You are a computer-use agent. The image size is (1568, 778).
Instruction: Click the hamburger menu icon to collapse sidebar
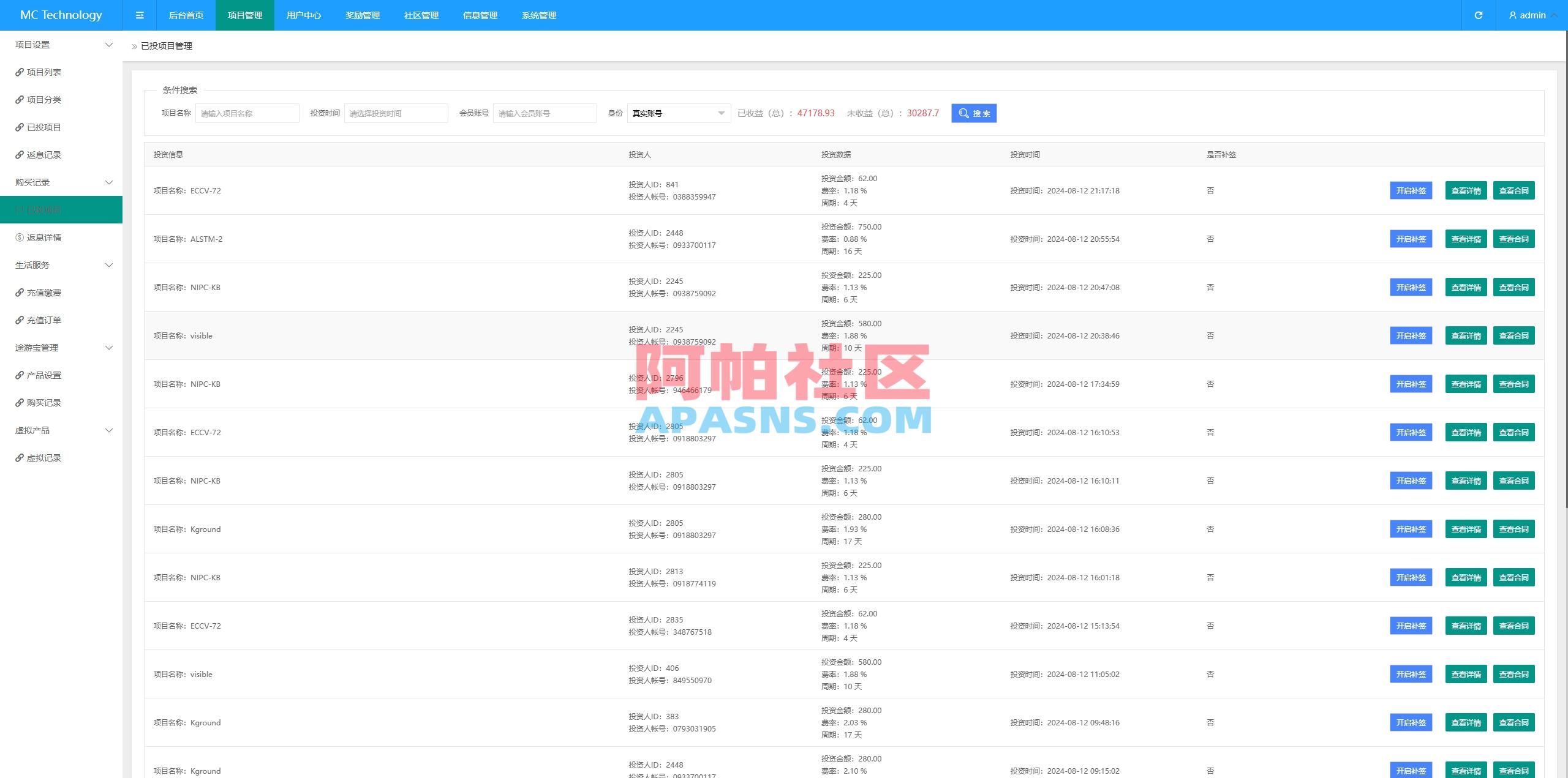coord(140,15)
